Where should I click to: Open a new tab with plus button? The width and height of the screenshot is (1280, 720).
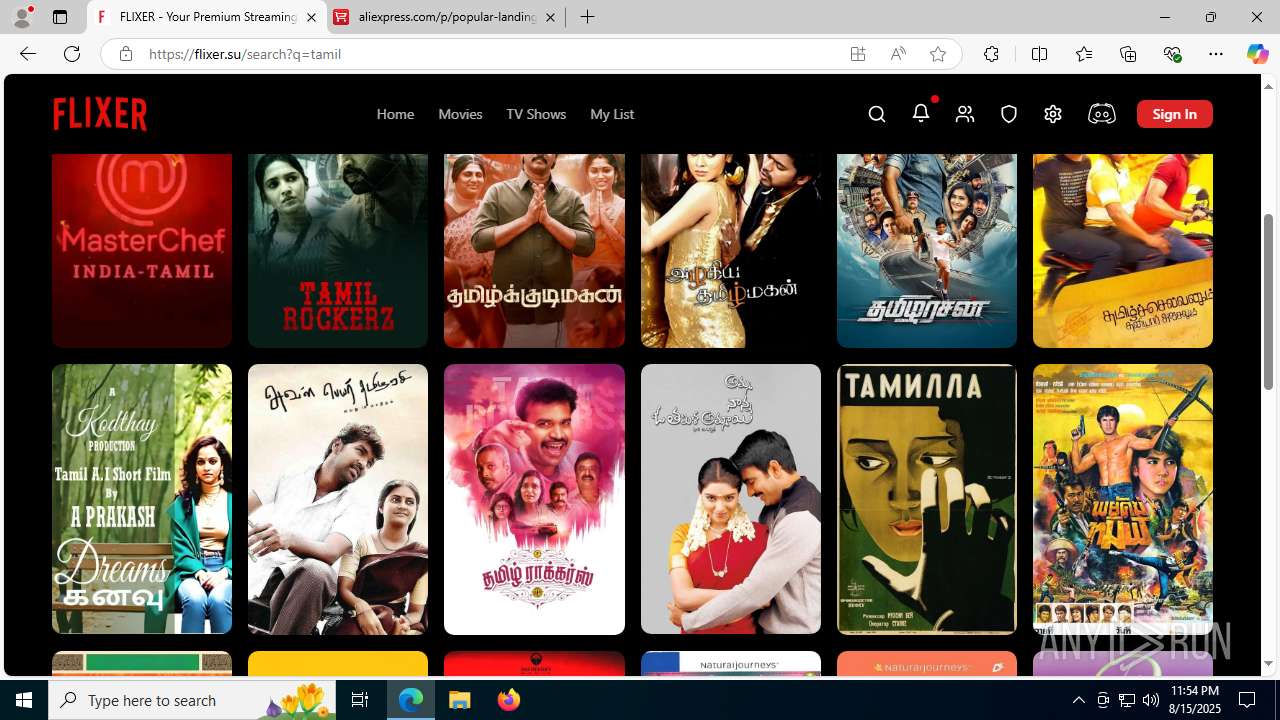tap(588, 17)
